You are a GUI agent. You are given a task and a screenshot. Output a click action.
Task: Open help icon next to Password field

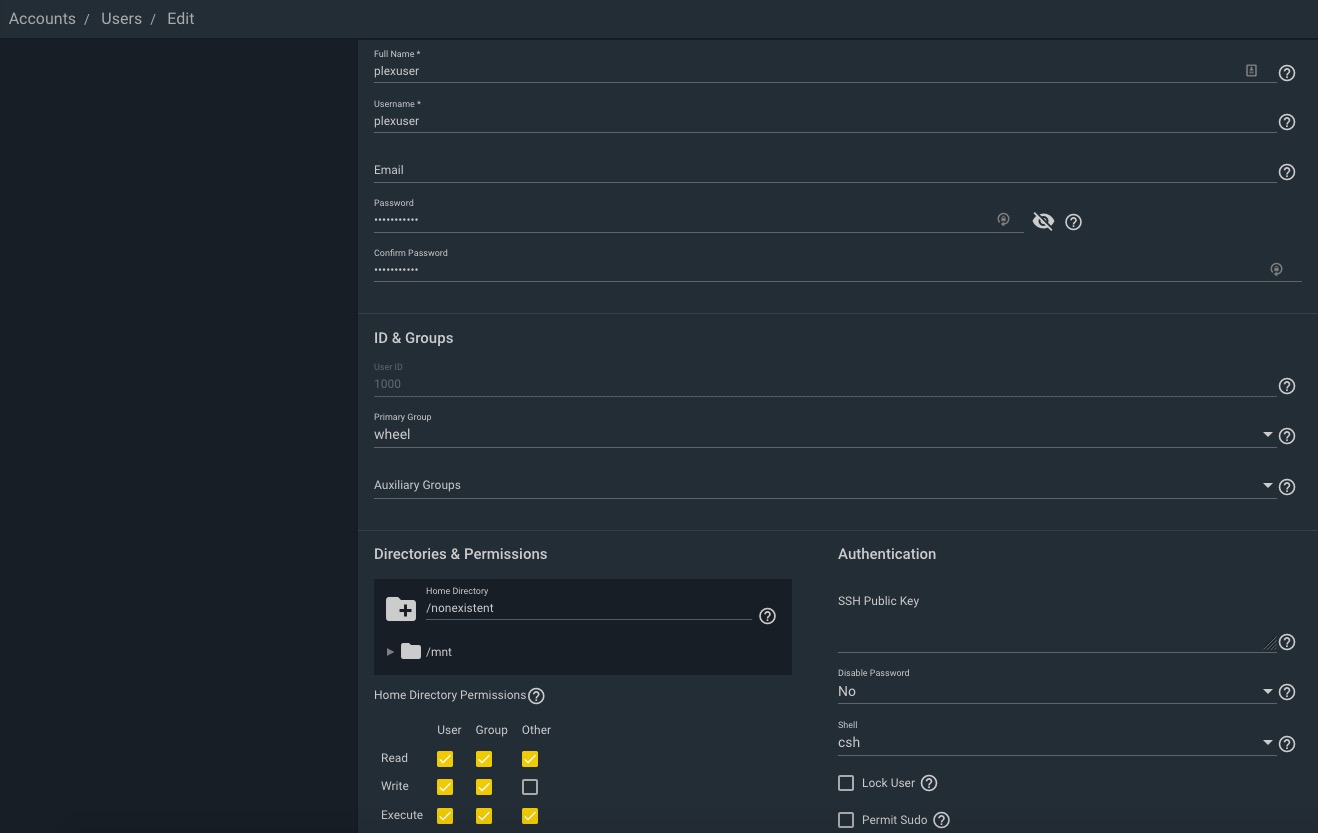1073,222
